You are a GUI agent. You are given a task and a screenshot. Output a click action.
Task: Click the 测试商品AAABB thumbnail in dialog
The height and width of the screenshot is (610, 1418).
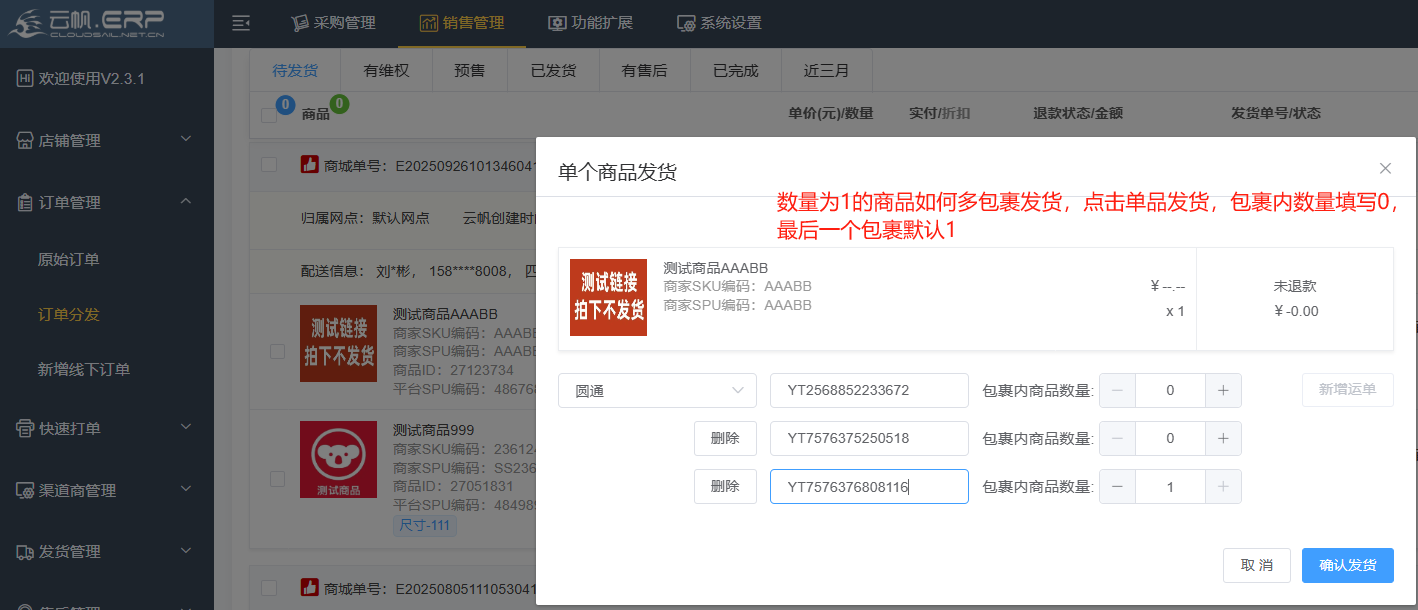pyautogui.click(x=608, y=297)
